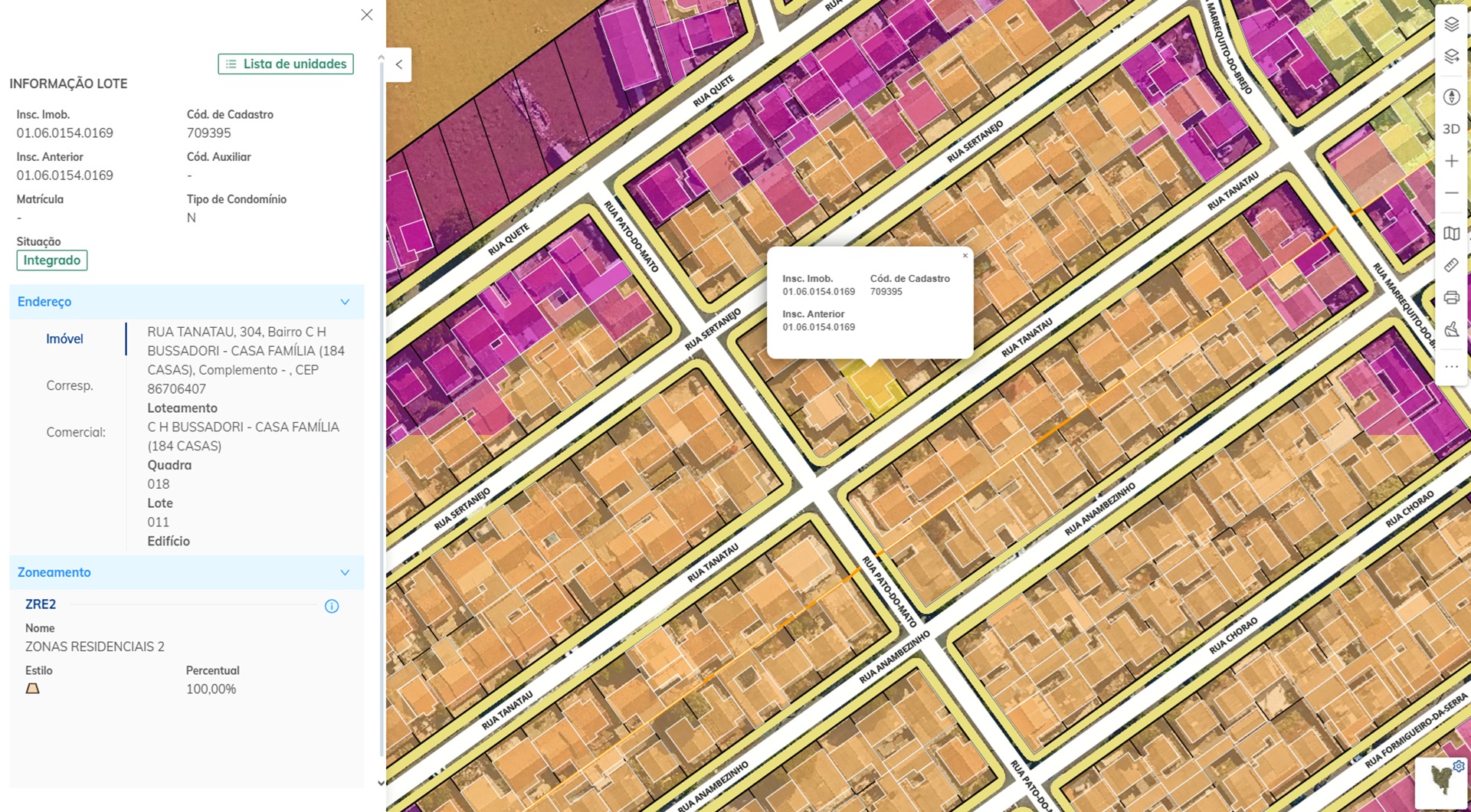
Task: Open the layer swap tool
Action: (1451, 57)
